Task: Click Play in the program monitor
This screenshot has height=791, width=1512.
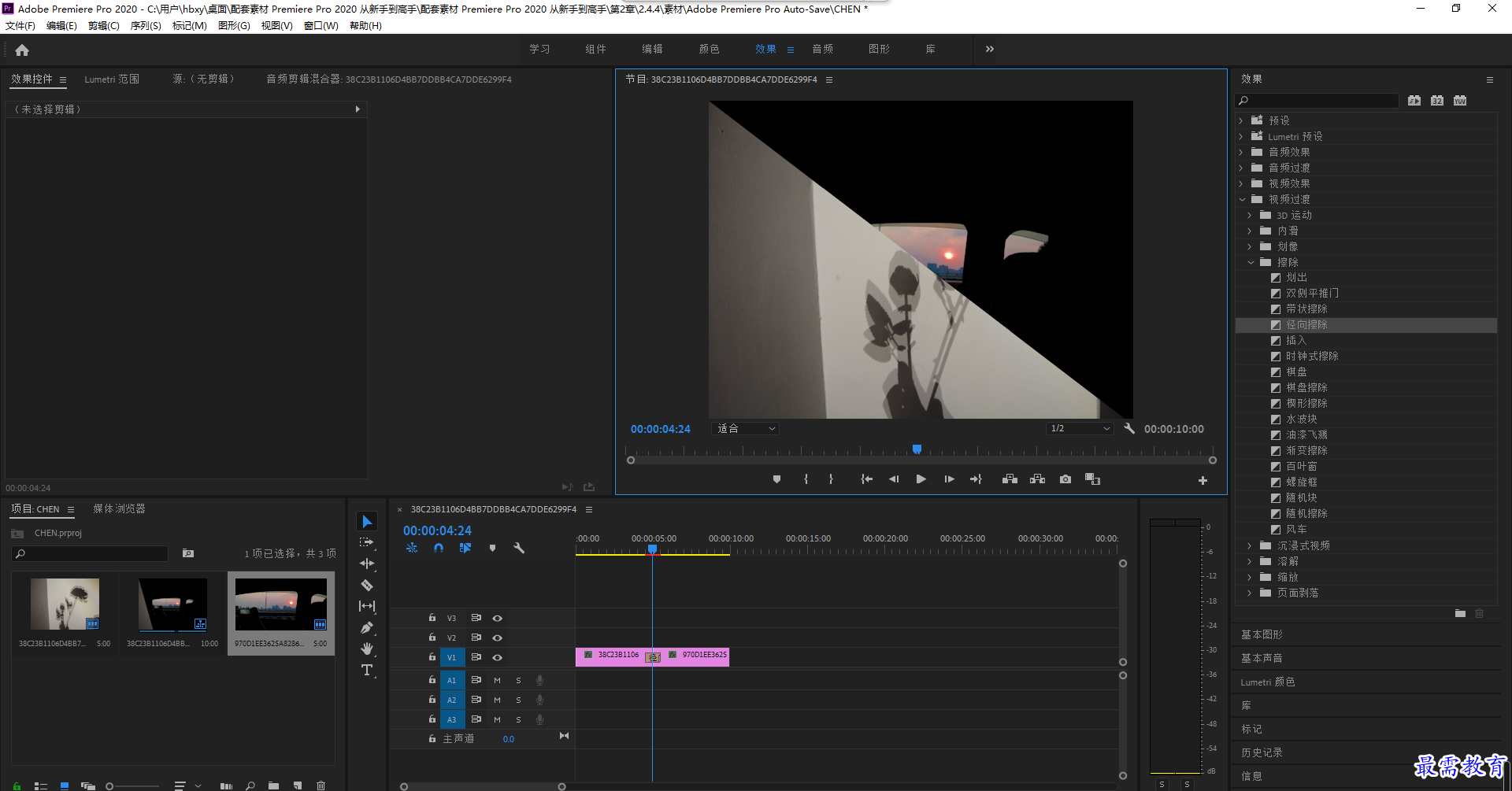Action: 921,479
